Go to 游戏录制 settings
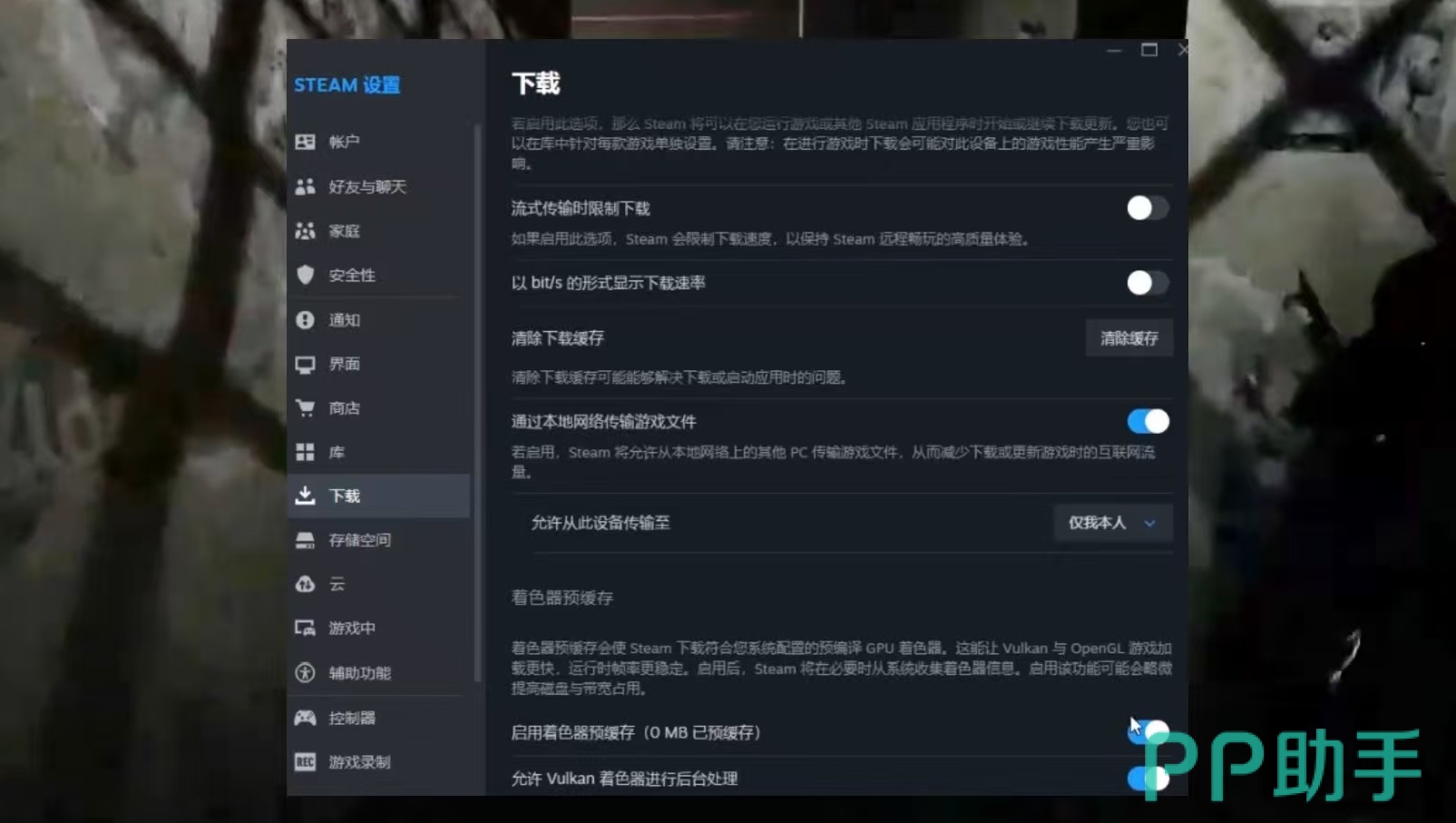Screen dimensions: 1456x823 coord(359,762)
